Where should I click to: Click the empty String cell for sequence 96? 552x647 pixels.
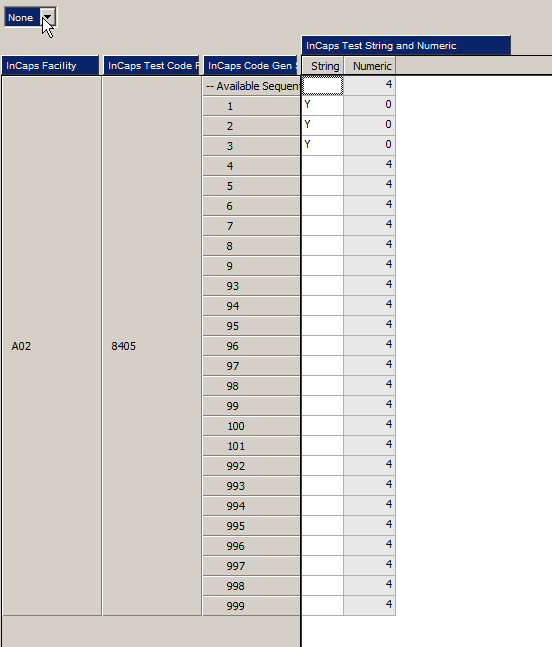323,346
